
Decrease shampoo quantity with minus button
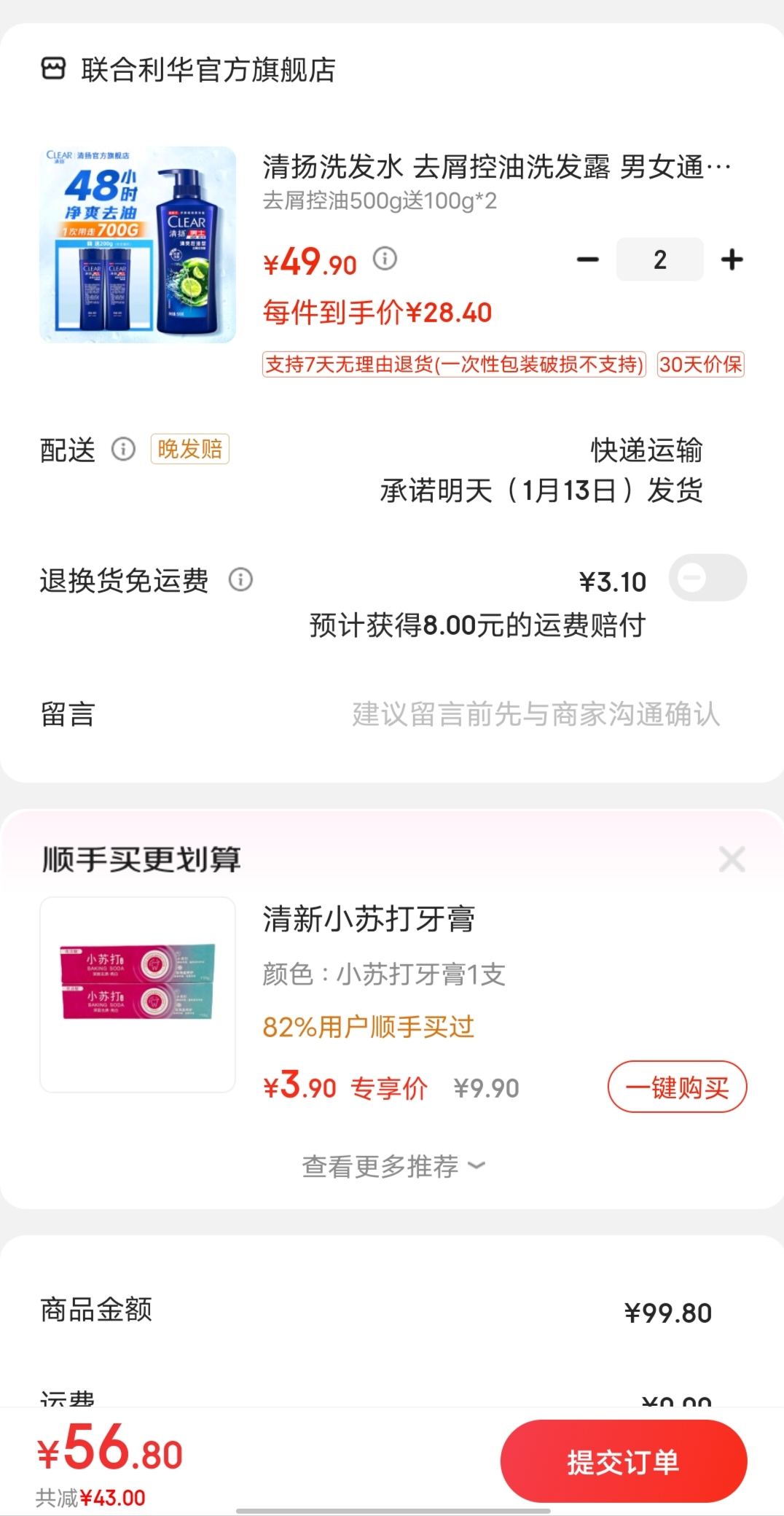tap(587, 259)
